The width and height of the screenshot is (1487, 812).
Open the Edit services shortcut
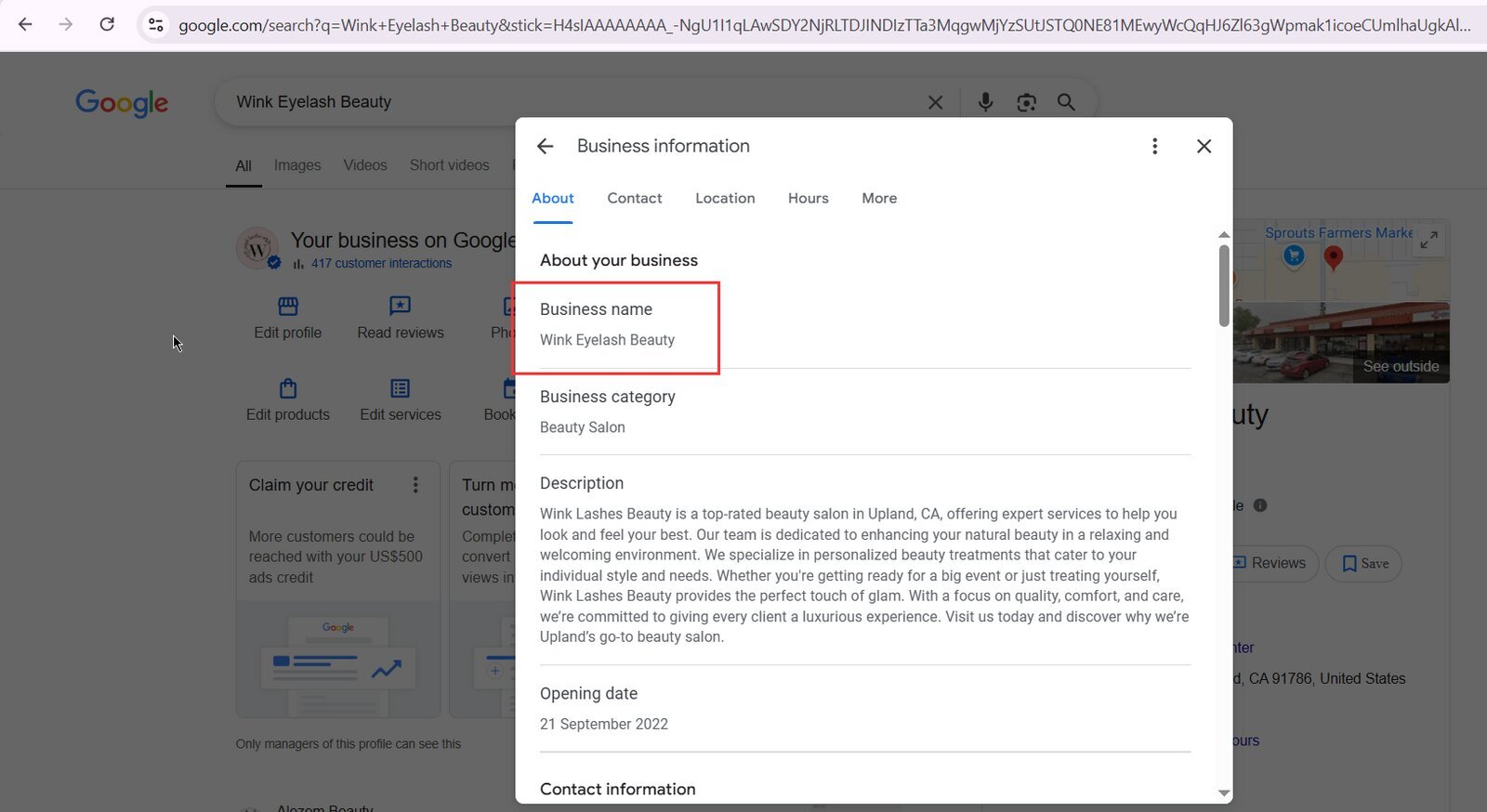(x=401, y=400)
